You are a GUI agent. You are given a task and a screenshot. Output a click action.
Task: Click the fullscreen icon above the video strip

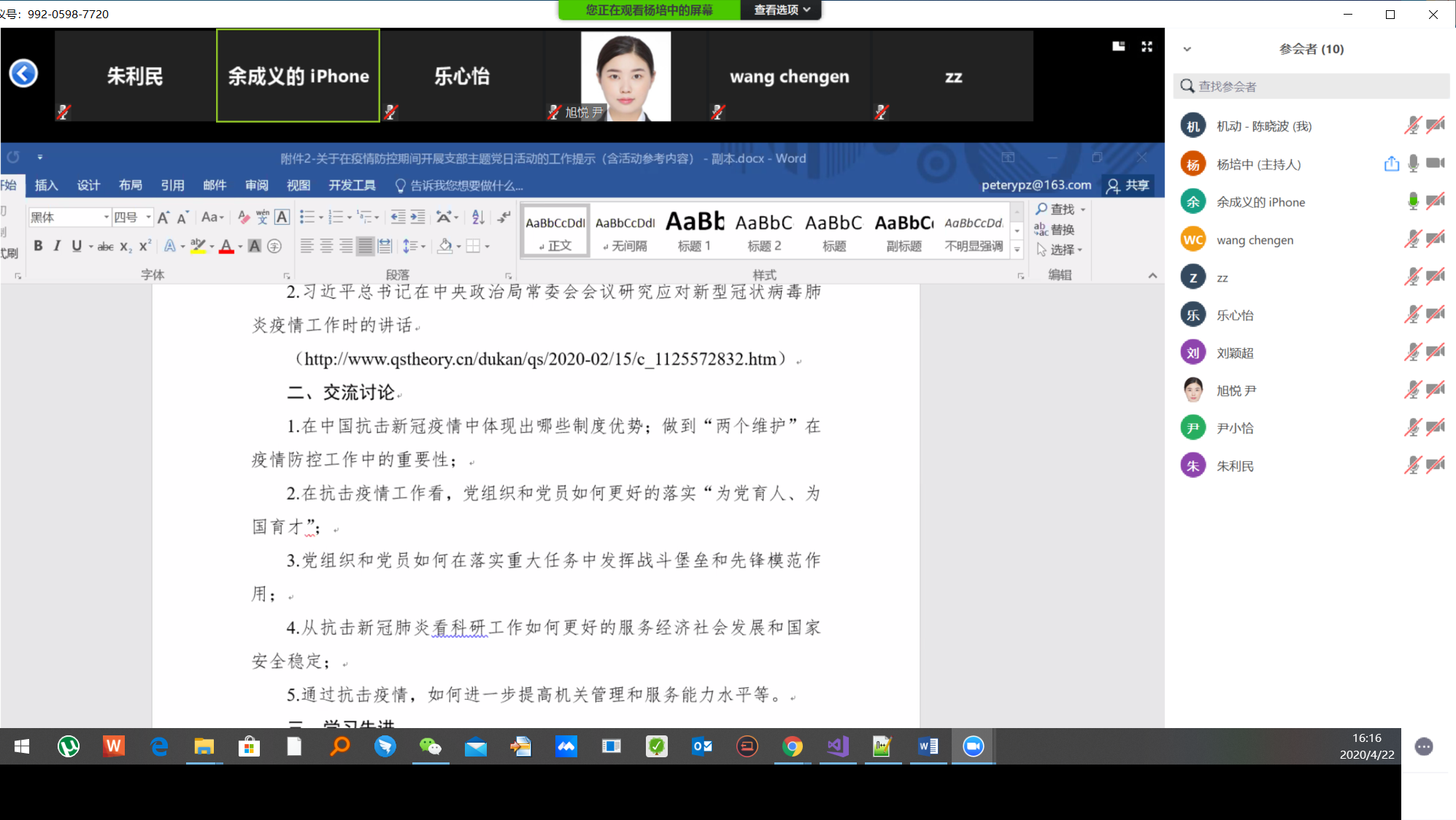1147,47
